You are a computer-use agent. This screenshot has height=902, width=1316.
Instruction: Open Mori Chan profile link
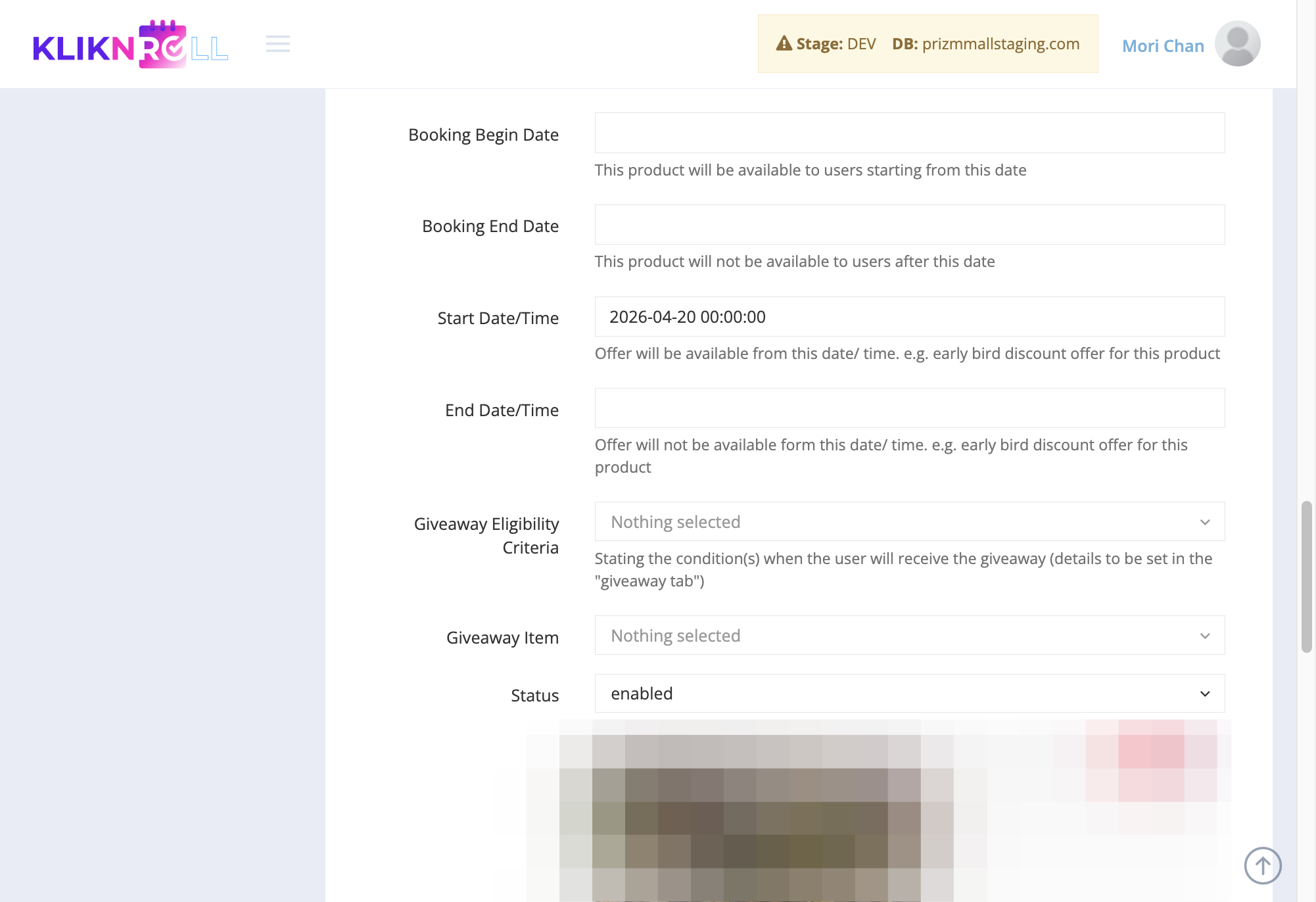tap(1163, 45)
